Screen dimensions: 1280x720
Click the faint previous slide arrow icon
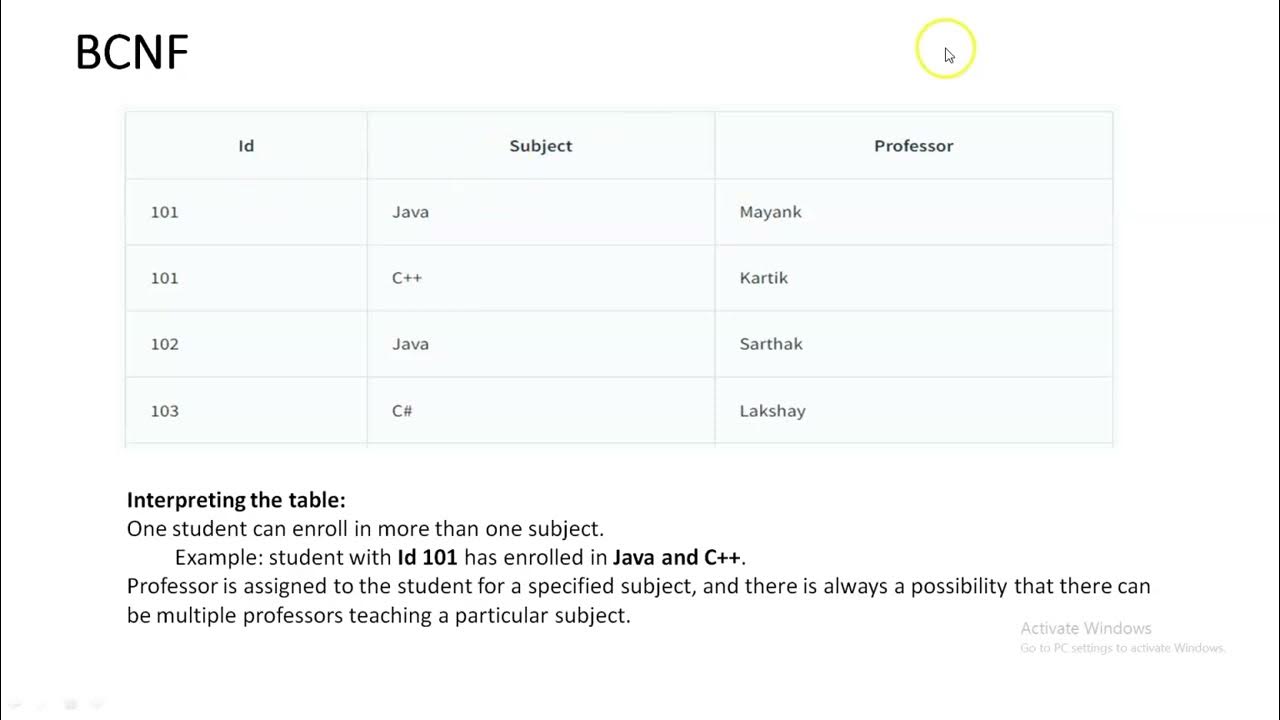[17, 705]
